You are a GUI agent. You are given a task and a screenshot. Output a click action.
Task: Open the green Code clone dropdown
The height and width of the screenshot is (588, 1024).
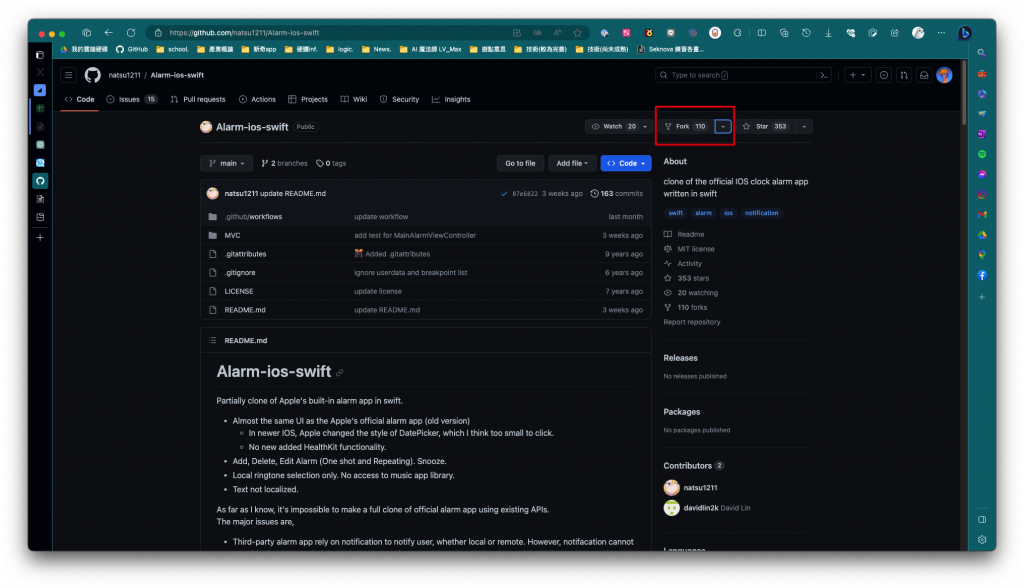coord(626,163)
